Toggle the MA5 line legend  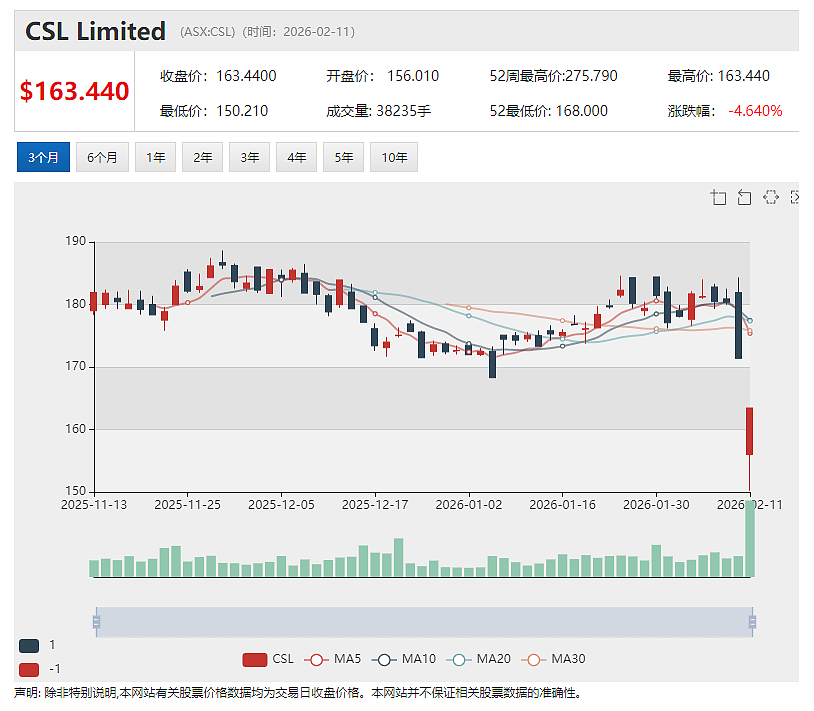click(332, 659)
